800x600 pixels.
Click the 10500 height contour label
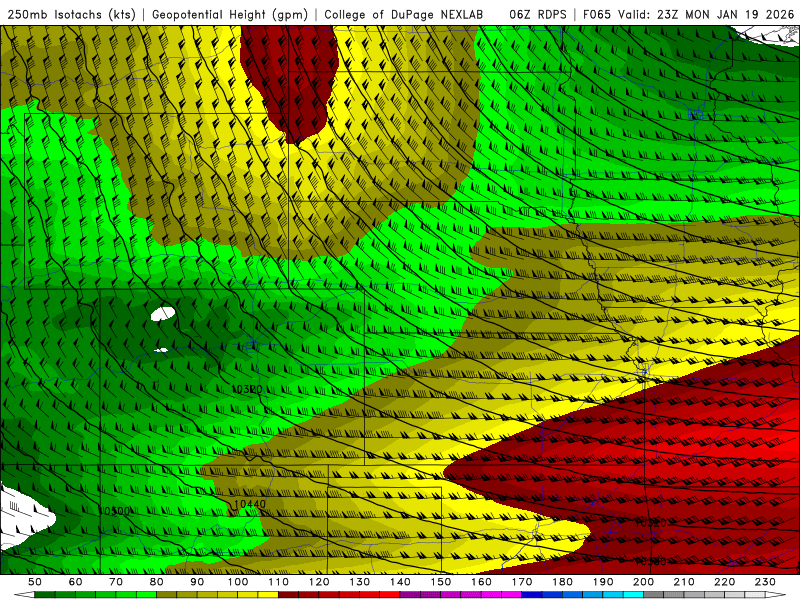coord(115,511)
